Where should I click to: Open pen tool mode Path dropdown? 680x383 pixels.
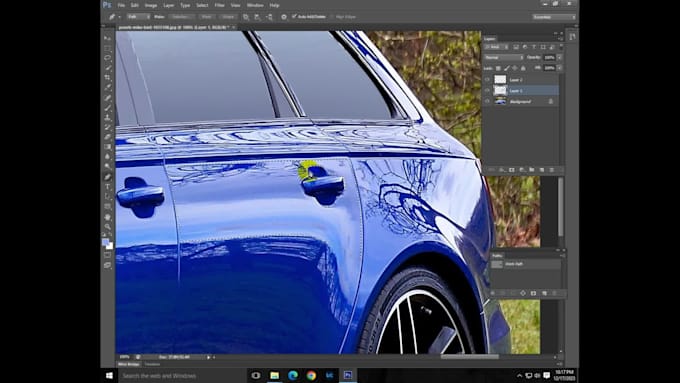(x=138, y=17)
